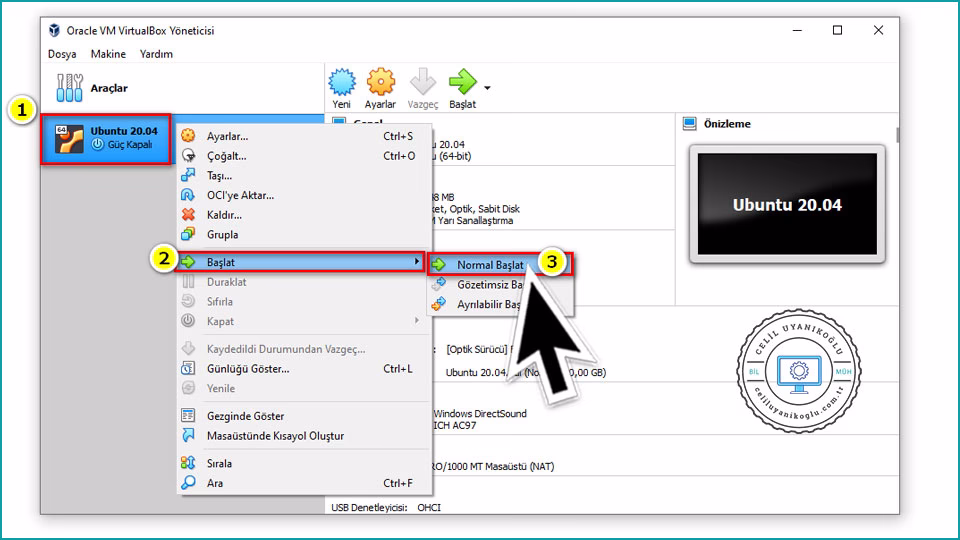
Task: Click the Çoğalt sheep icon
Action: pyautogui.click(x=188, y=156)
